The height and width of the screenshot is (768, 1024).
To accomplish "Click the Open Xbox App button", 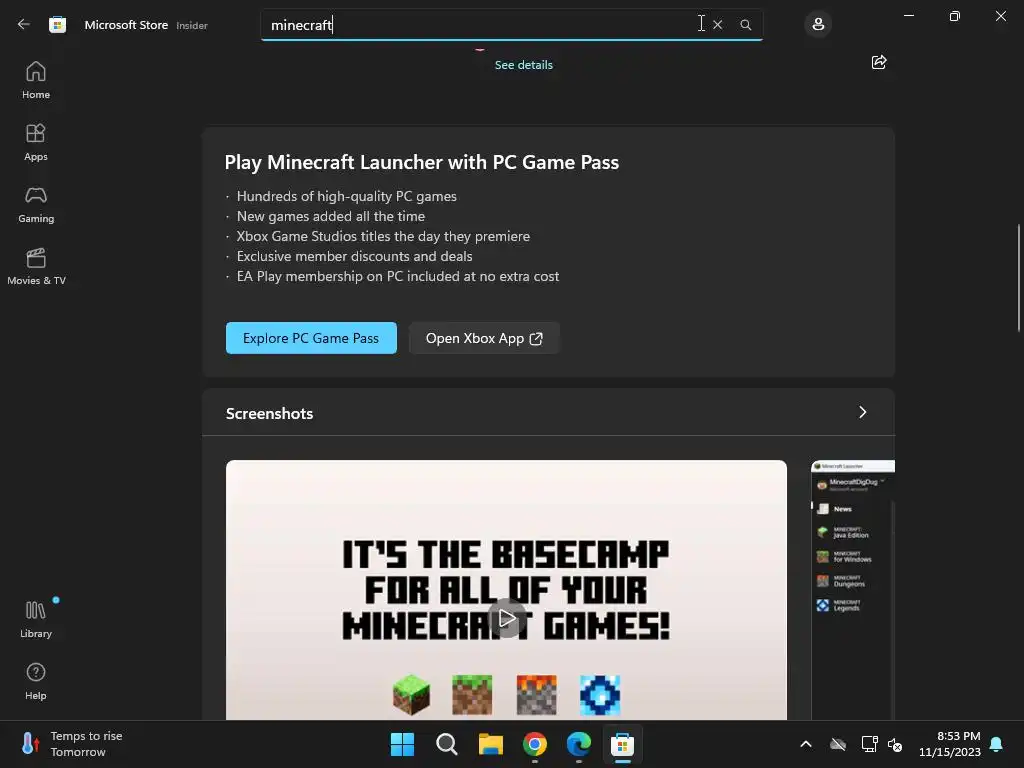I will [484, 338].
